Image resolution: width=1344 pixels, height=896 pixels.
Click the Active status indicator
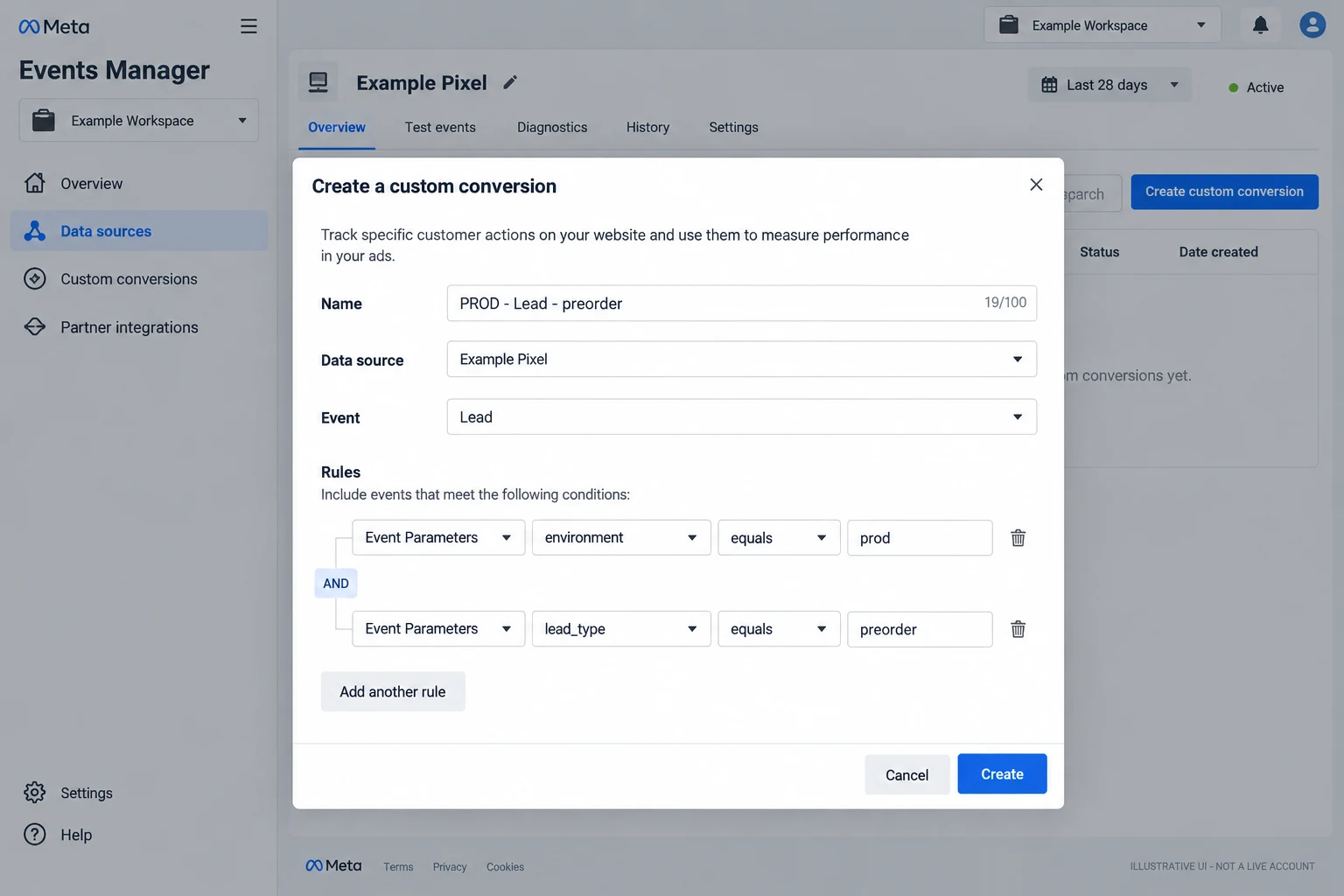[x=1256, y=87]
